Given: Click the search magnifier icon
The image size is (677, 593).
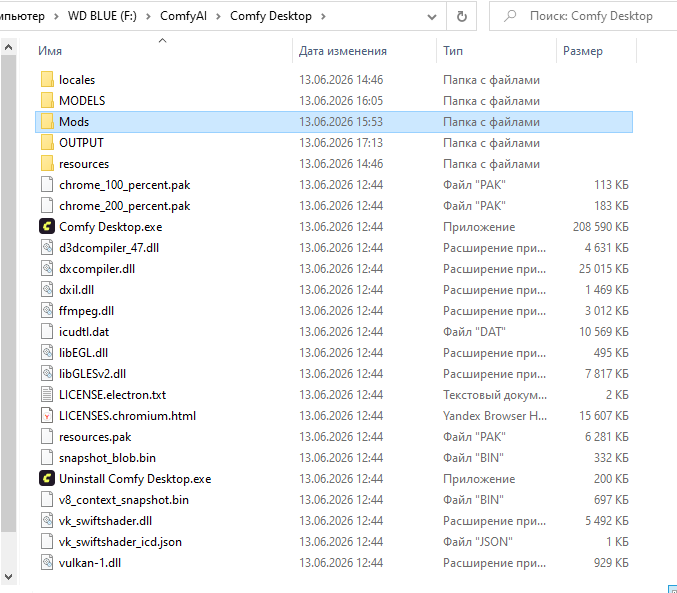Looking at the screenshot, I should (x=510, y=16).
